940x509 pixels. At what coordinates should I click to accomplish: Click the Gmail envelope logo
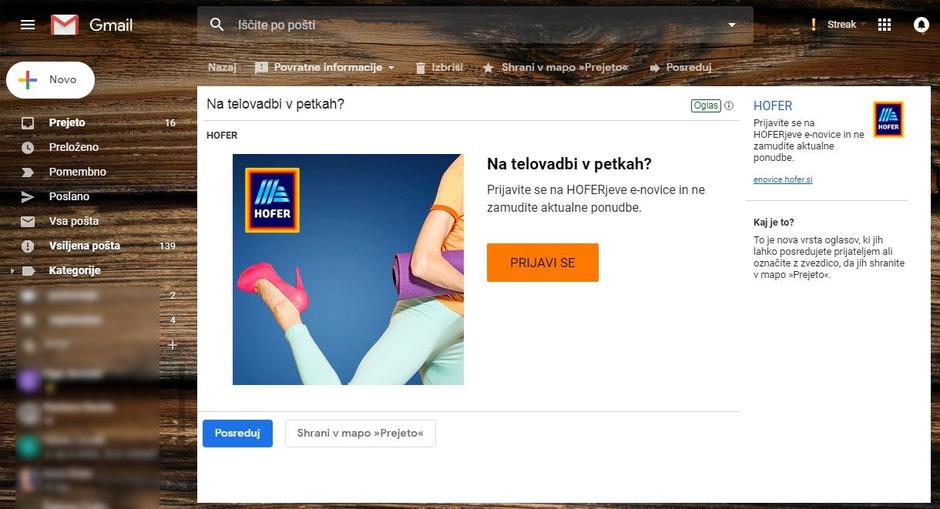(x=65, y=25)
